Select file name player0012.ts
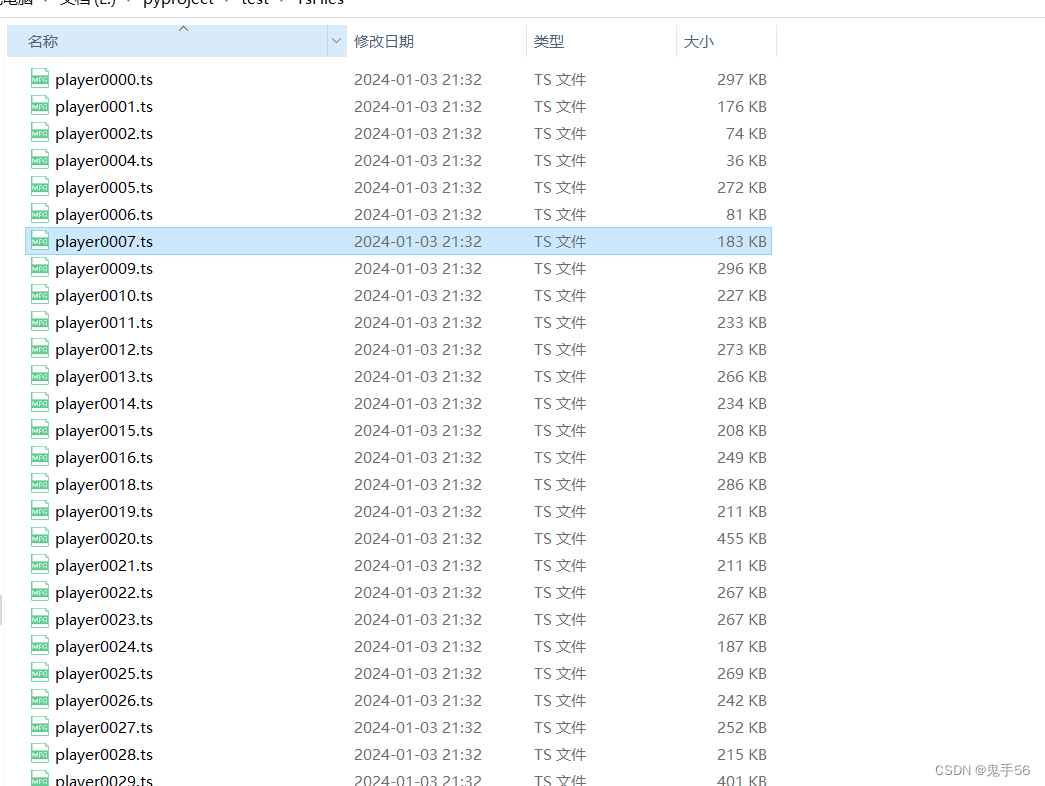 point(104,350)
